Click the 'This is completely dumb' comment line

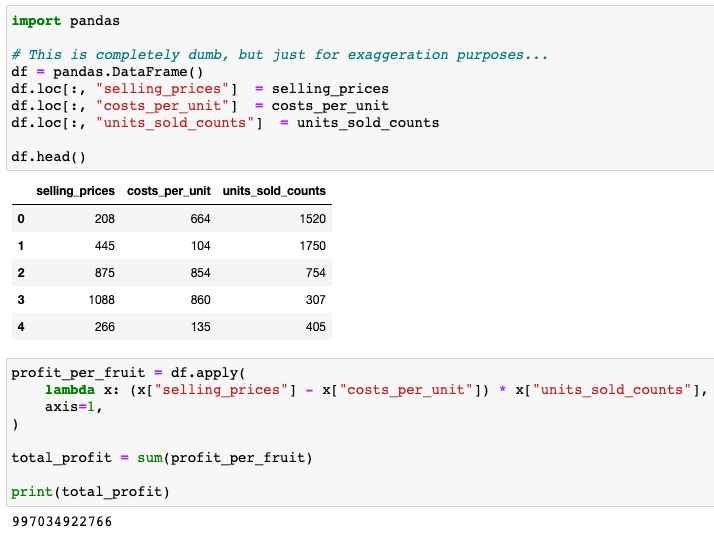[280, 55]
